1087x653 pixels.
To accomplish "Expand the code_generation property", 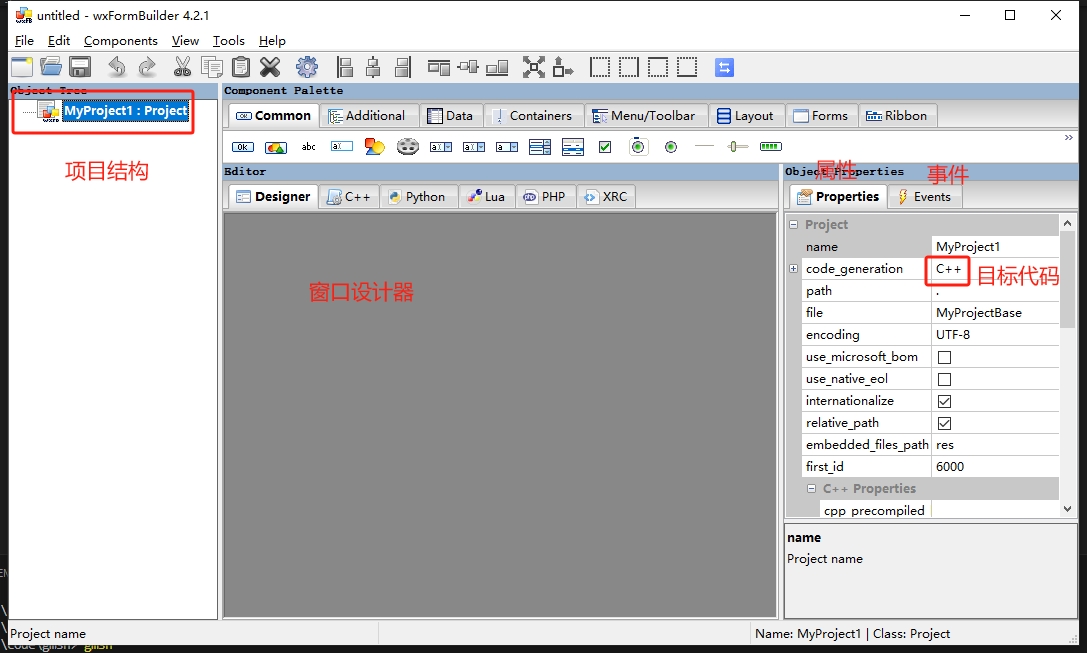I will tap(794, 268).
